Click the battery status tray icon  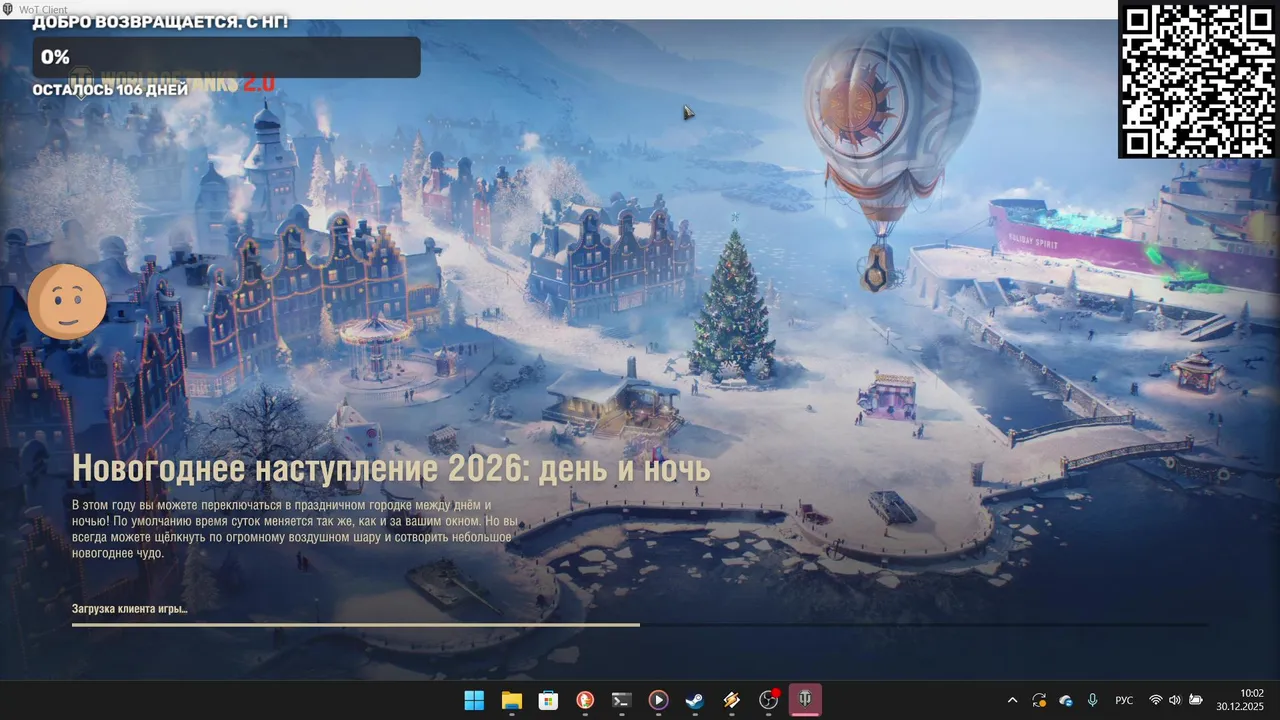click(1195, 700)
